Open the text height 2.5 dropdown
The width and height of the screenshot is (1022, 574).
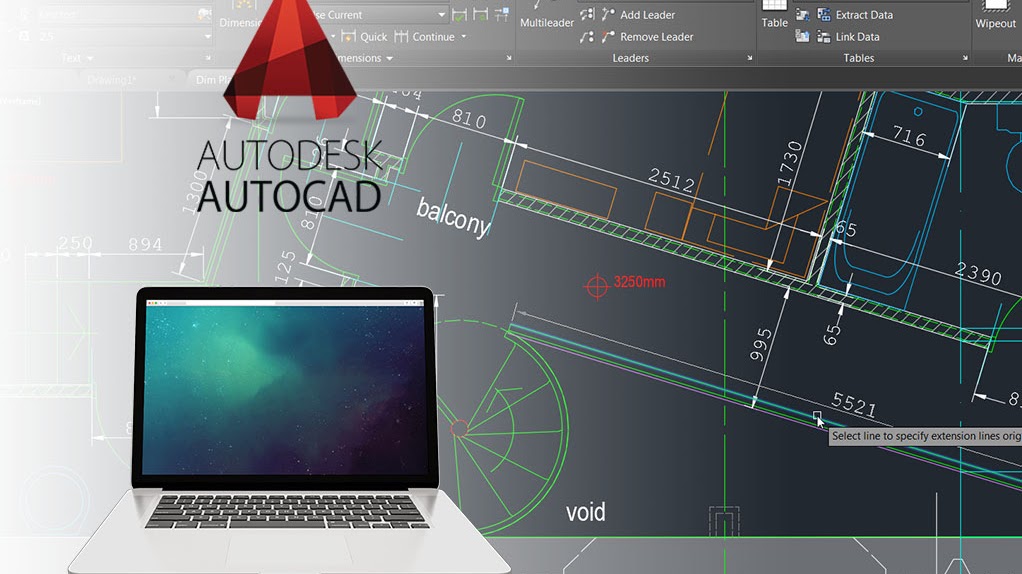207,36
